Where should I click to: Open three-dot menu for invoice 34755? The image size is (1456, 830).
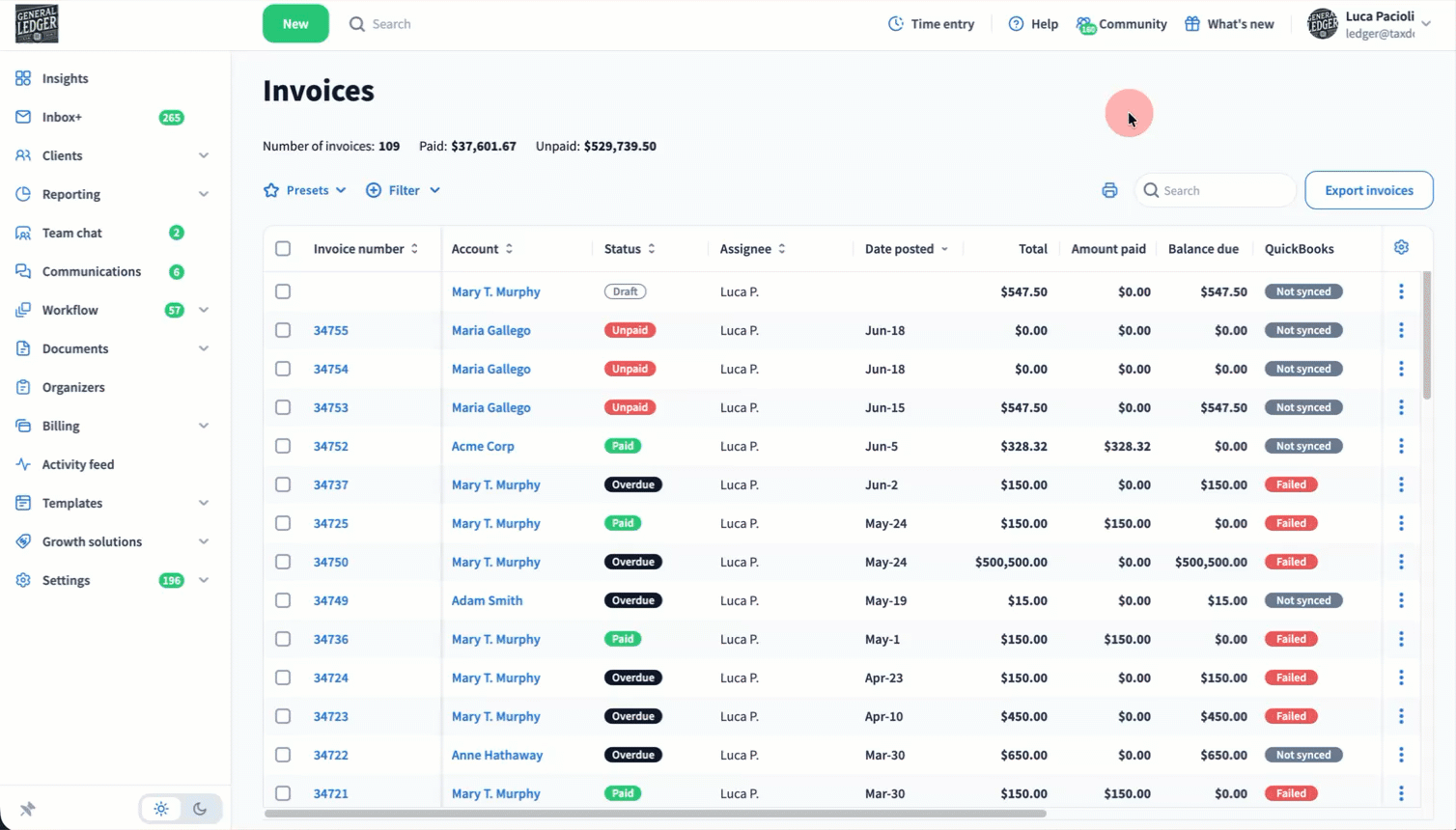pos(1401,330)
